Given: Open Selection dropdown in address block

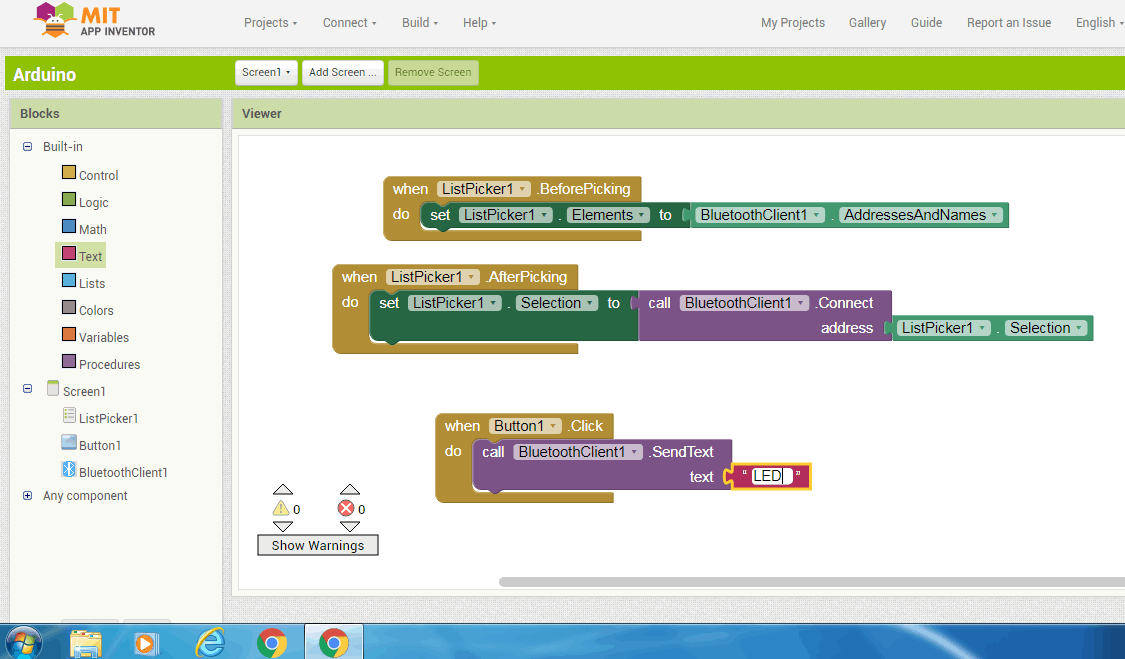Looking at the screenshot, I should click(1045, 328).
